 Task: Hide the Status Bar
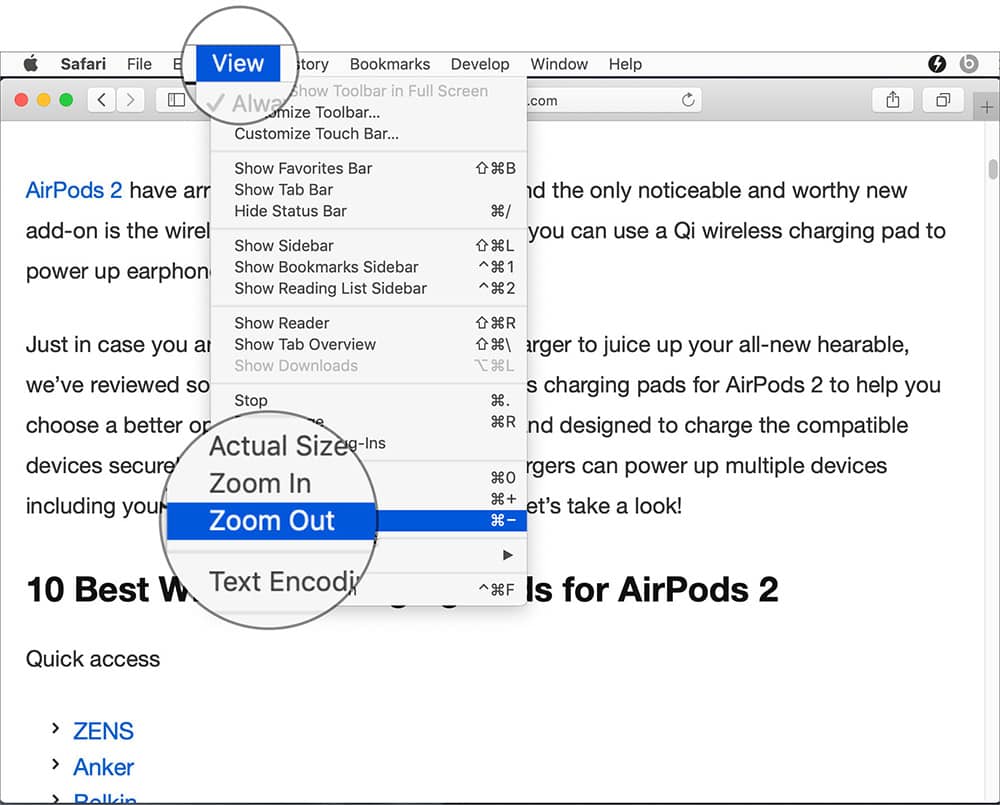289,211
